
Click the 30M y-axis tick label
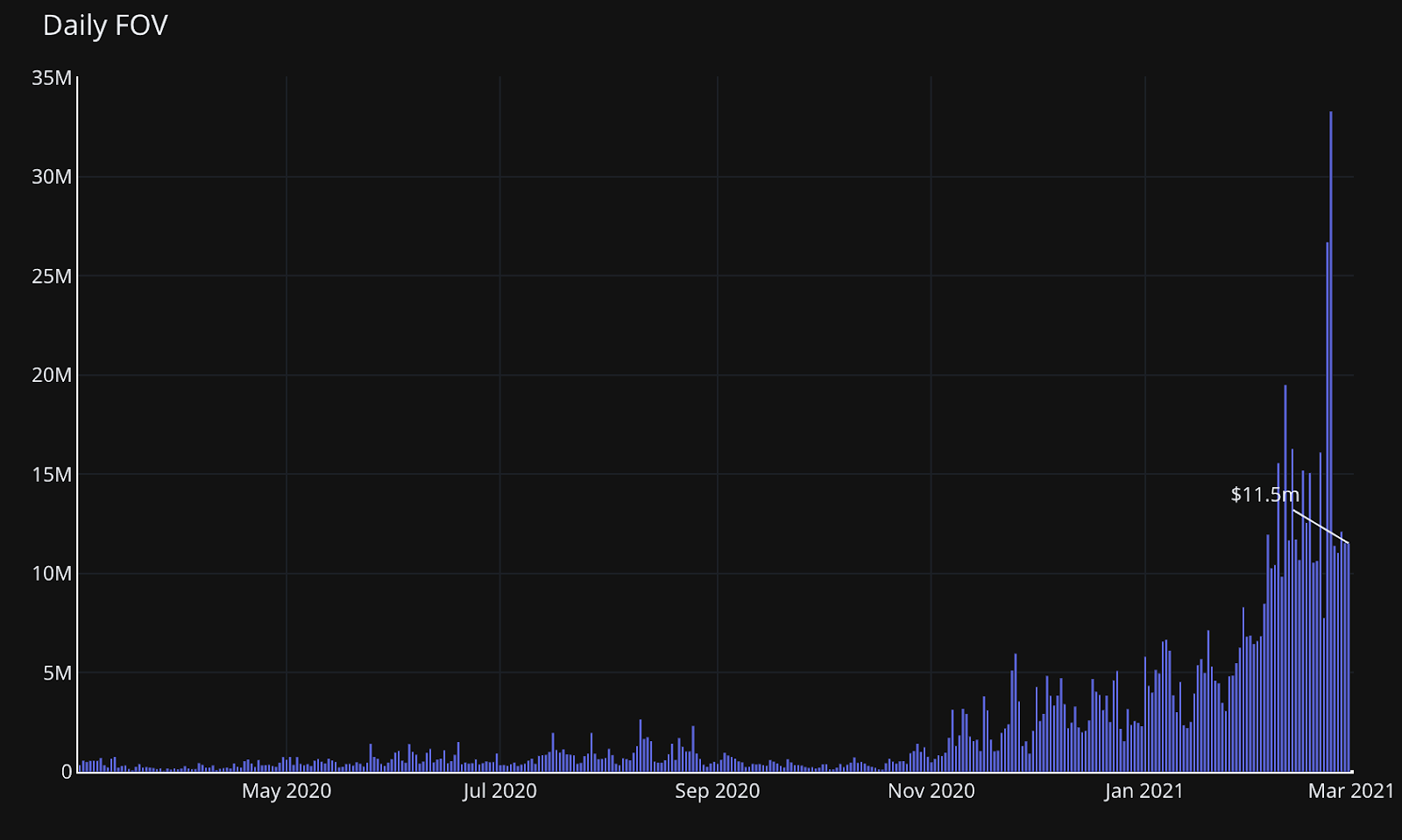(x=52, y=177)
